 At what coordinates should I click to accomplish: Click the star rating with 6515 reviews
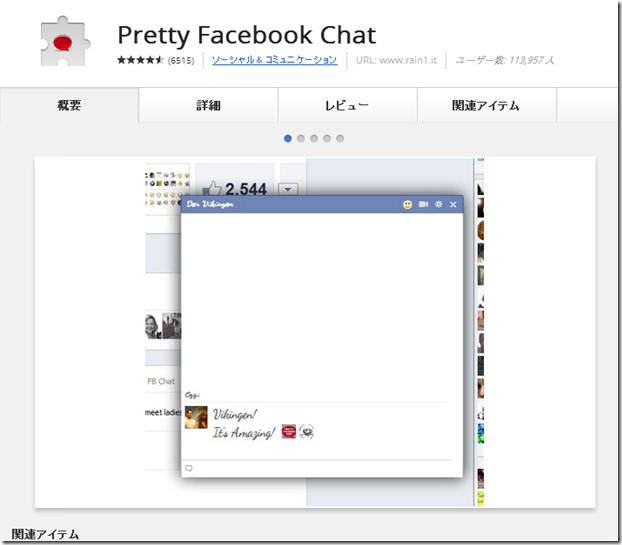[140, 60]
